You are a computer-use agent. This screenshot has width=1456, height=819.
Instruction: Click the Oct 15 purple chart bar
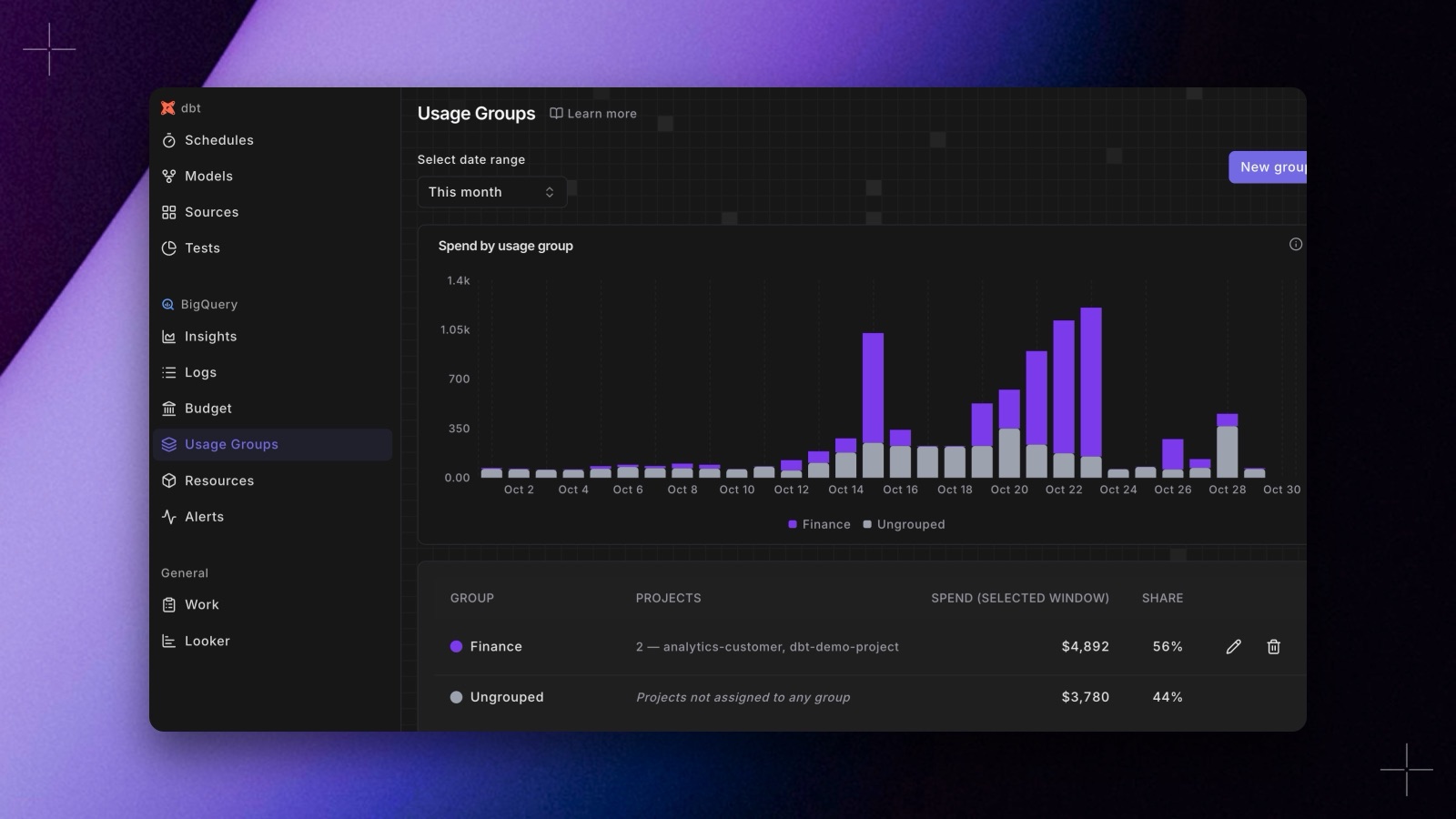(x=873, y=388)
